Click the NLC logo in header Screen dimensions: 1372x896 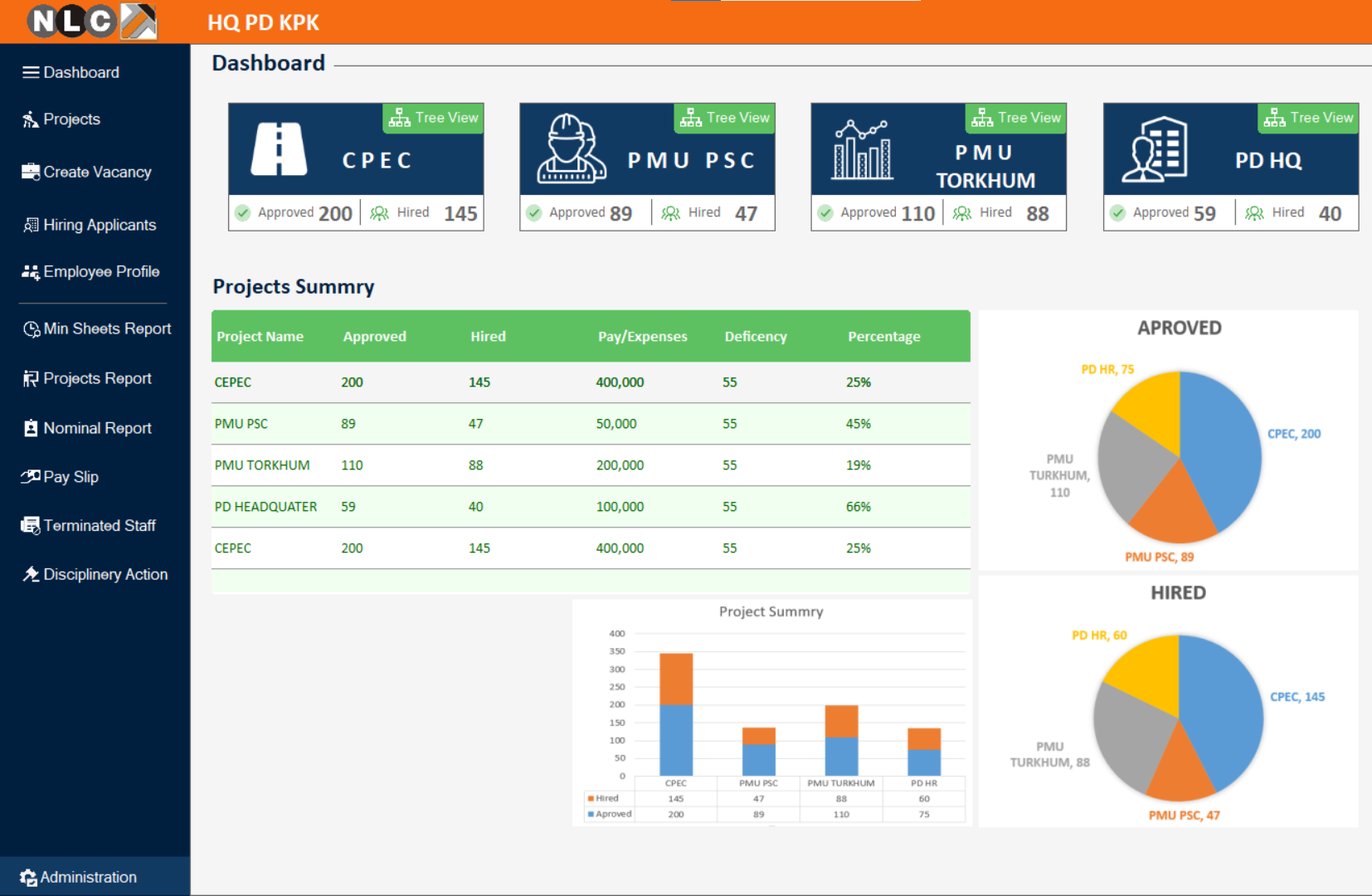click(x=91, y=22)
